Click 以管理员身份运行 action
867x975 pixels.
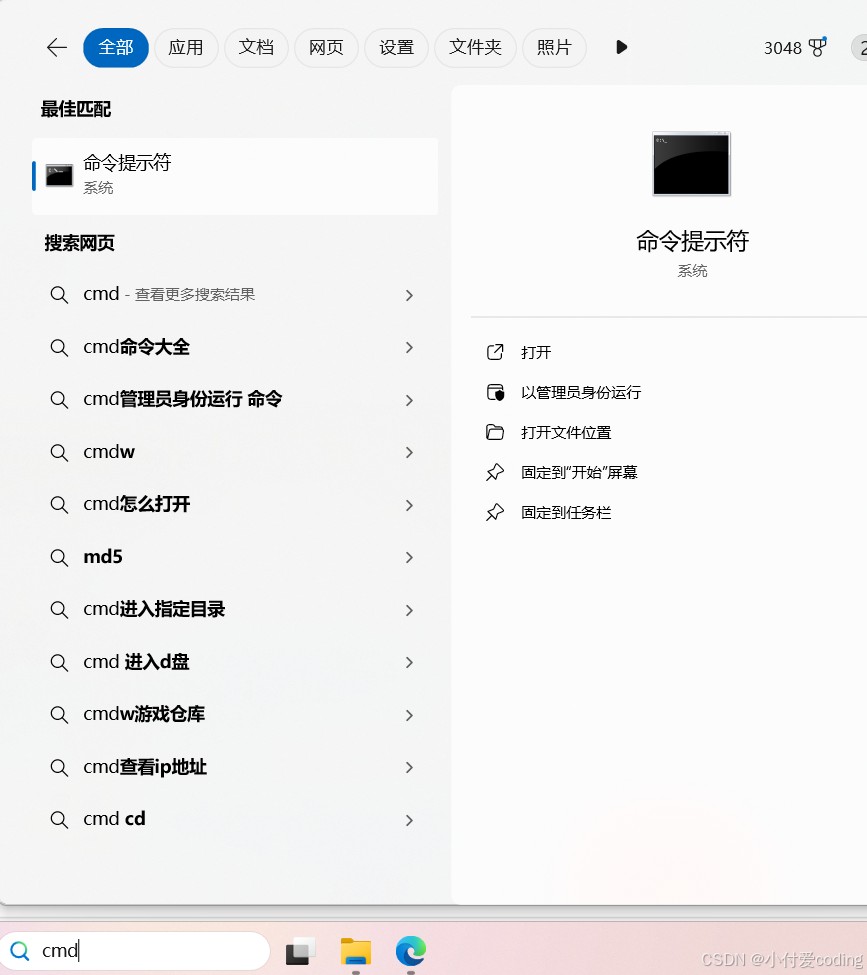tap(581, 392)
